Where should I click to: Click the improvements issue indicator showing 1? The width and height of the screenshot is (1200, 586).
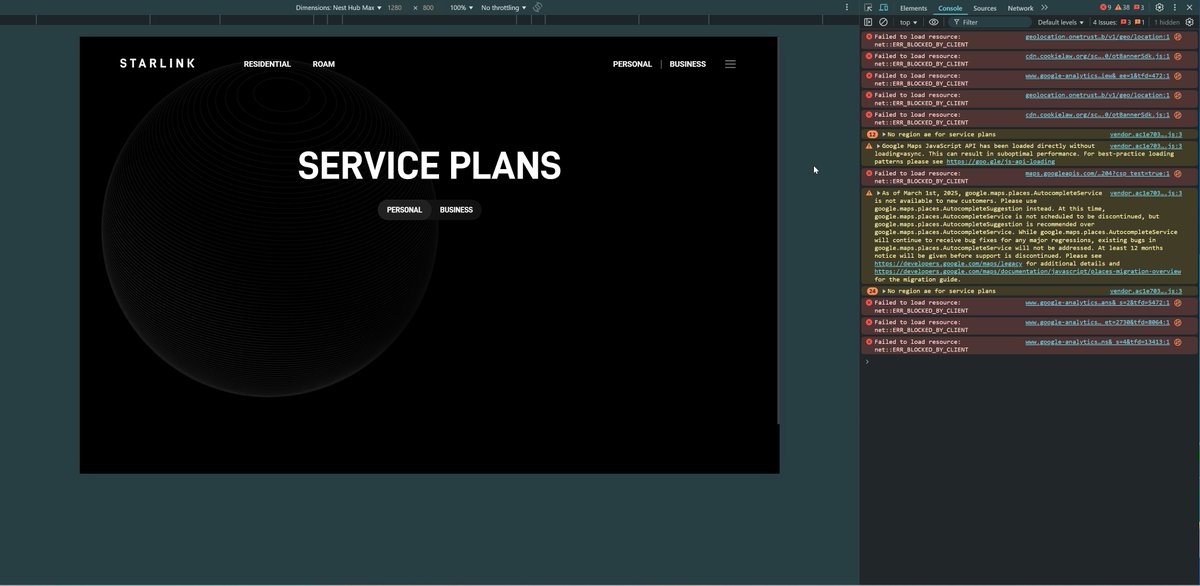point(1141,22)
